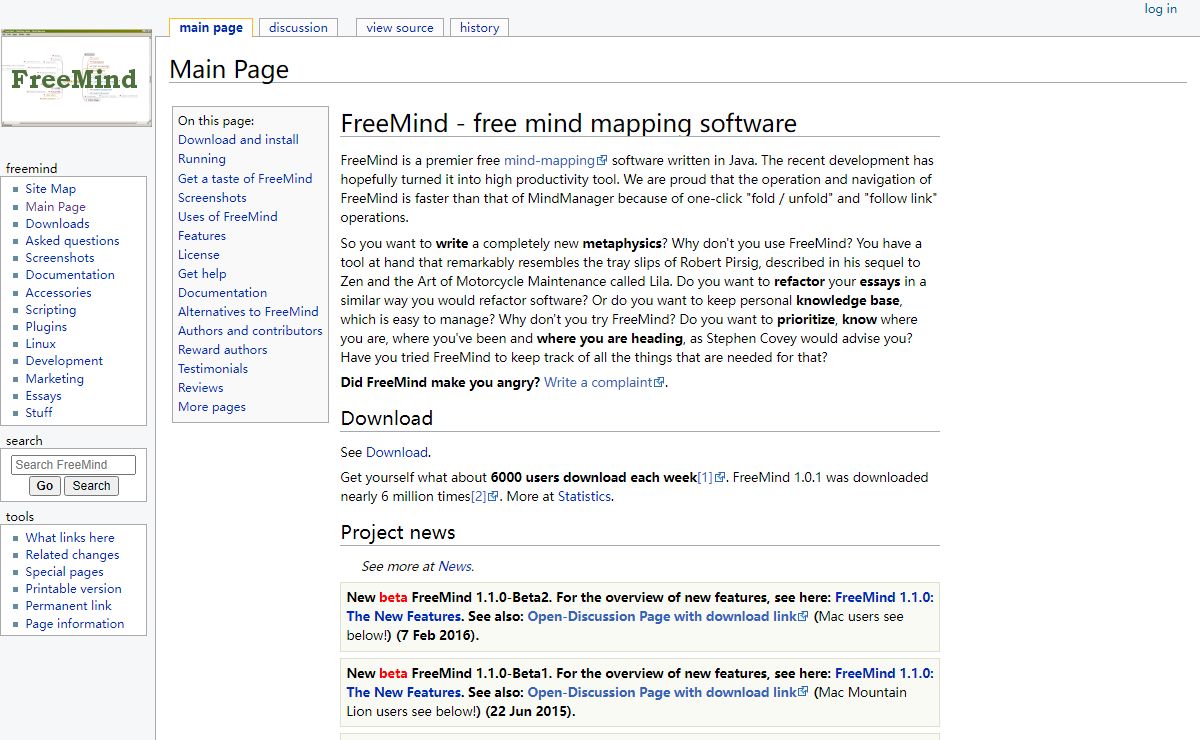
Task: Open What links here tool
Action: tap(70, 538)
